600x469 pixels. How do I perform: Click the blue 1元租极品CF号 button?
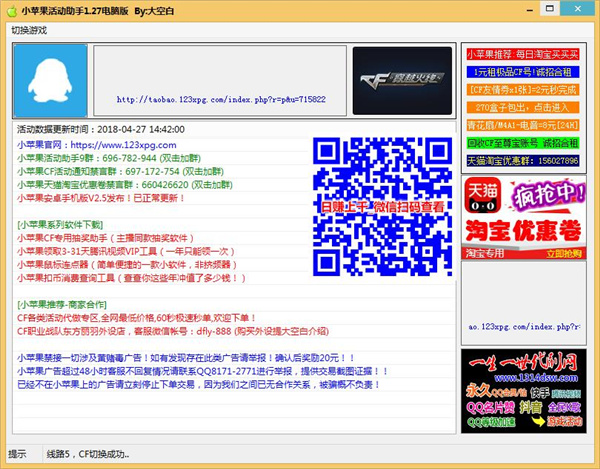pyautogui.click(x=523, y=72)
